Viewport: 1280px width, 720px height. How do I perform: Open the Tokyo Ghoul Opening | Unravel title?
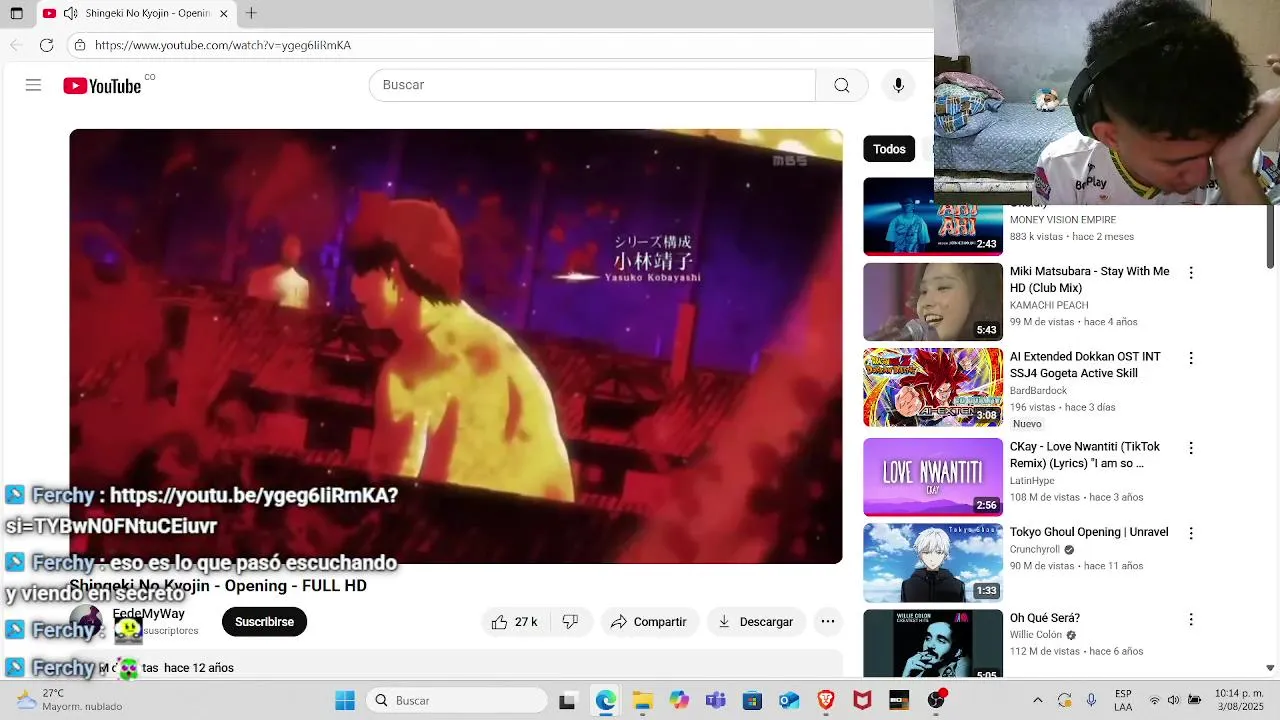click(1089, 532)
